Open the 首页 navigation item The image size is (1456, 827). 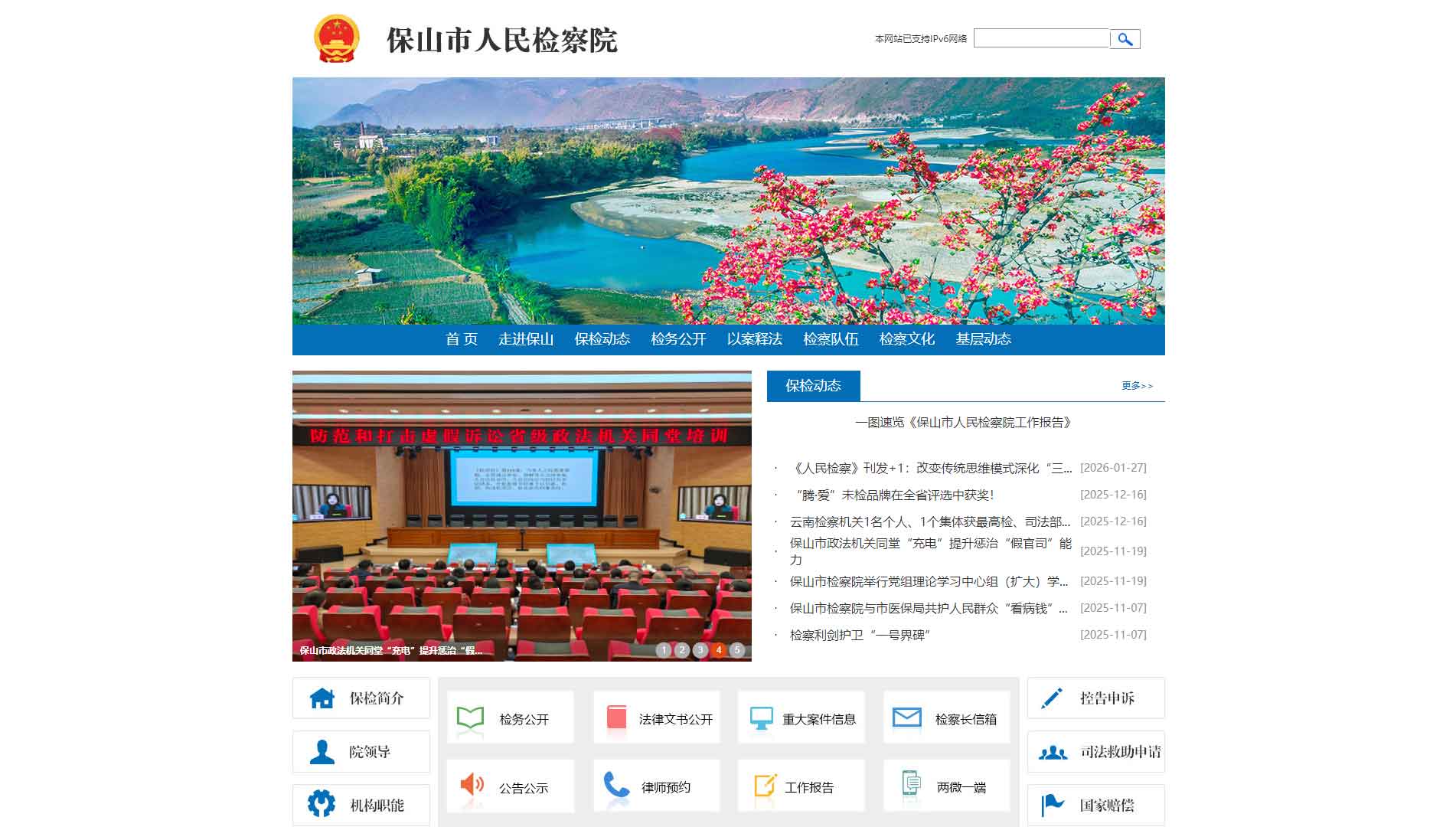[462, 339]
